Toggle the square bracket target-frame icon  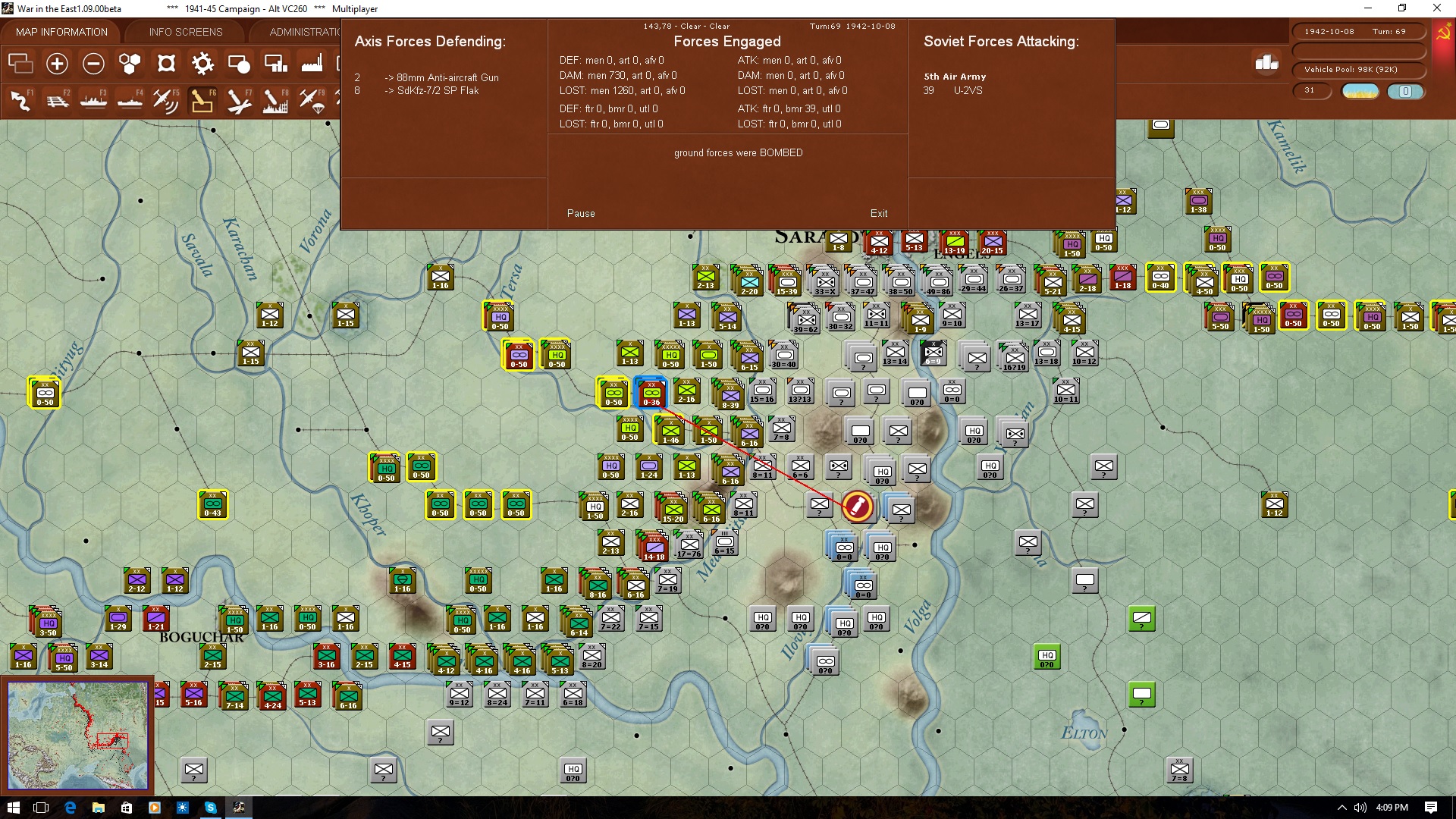tap(166, 64)
